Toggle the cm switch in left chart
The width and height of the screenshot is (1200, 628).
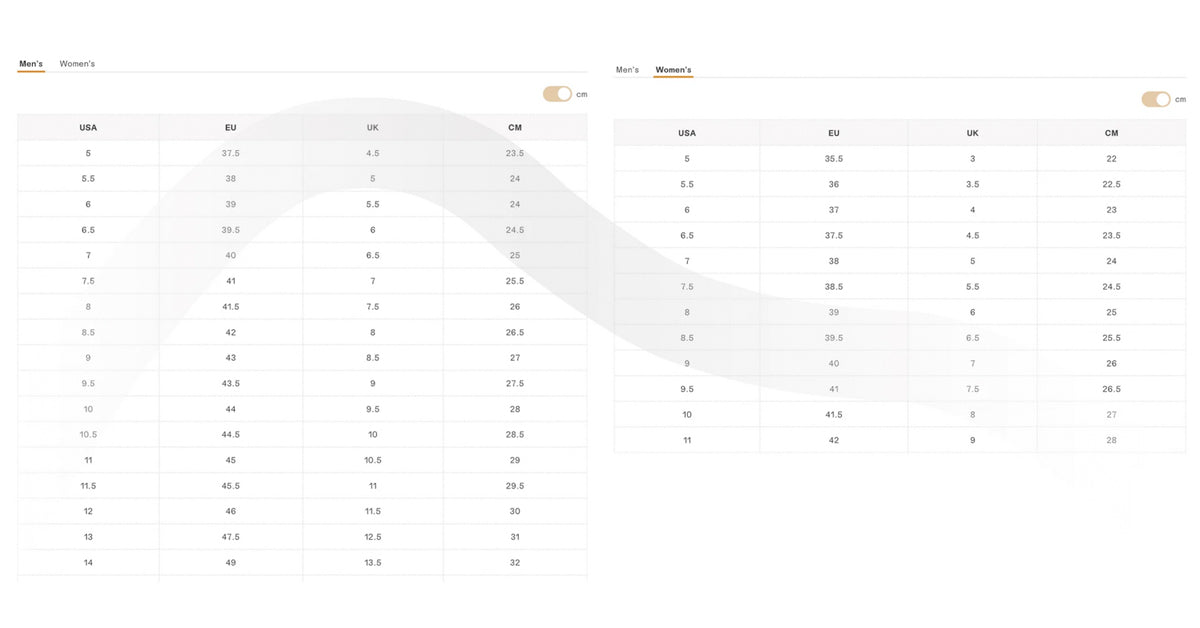tap(557, 94)
